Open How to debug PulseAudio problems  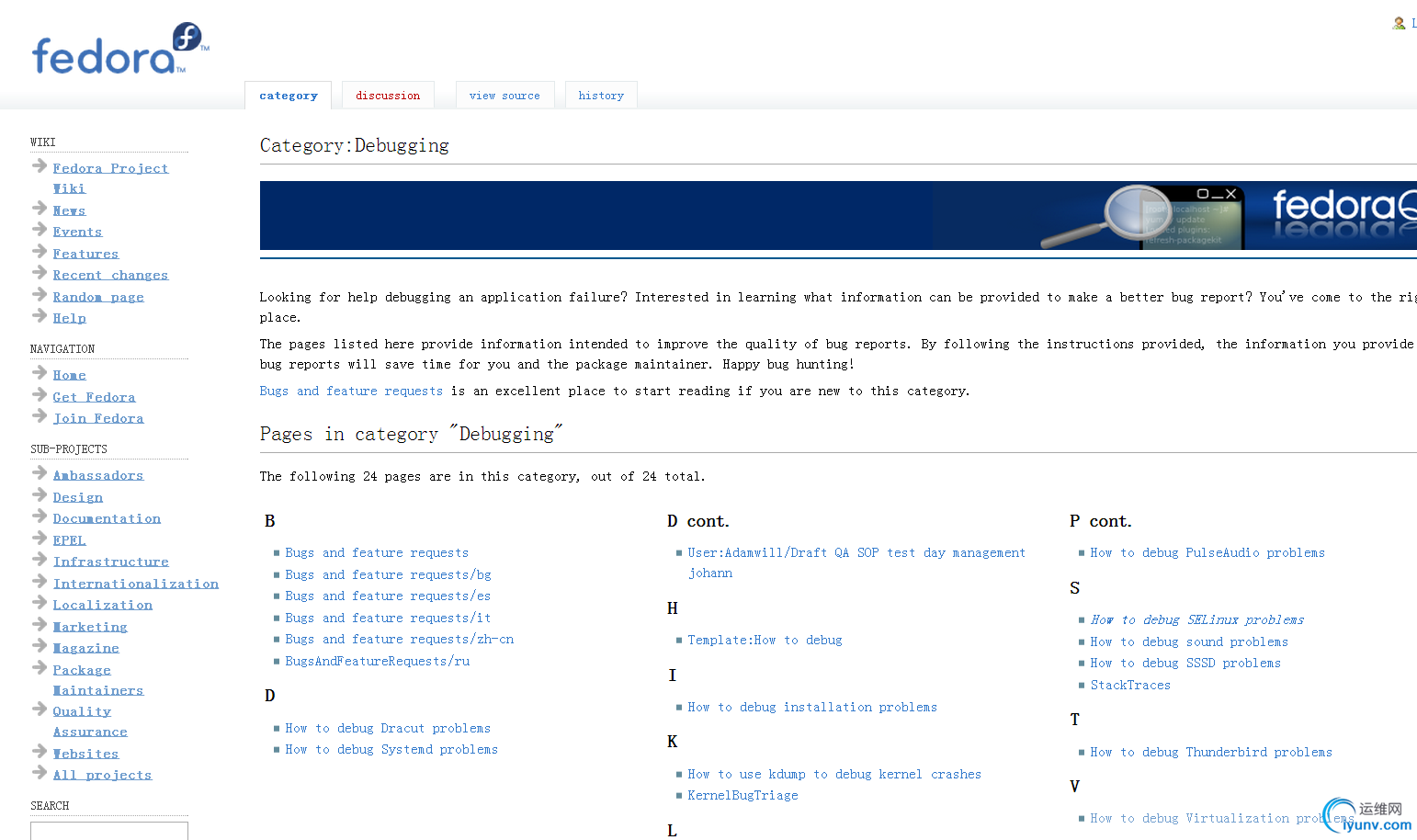1207,552
